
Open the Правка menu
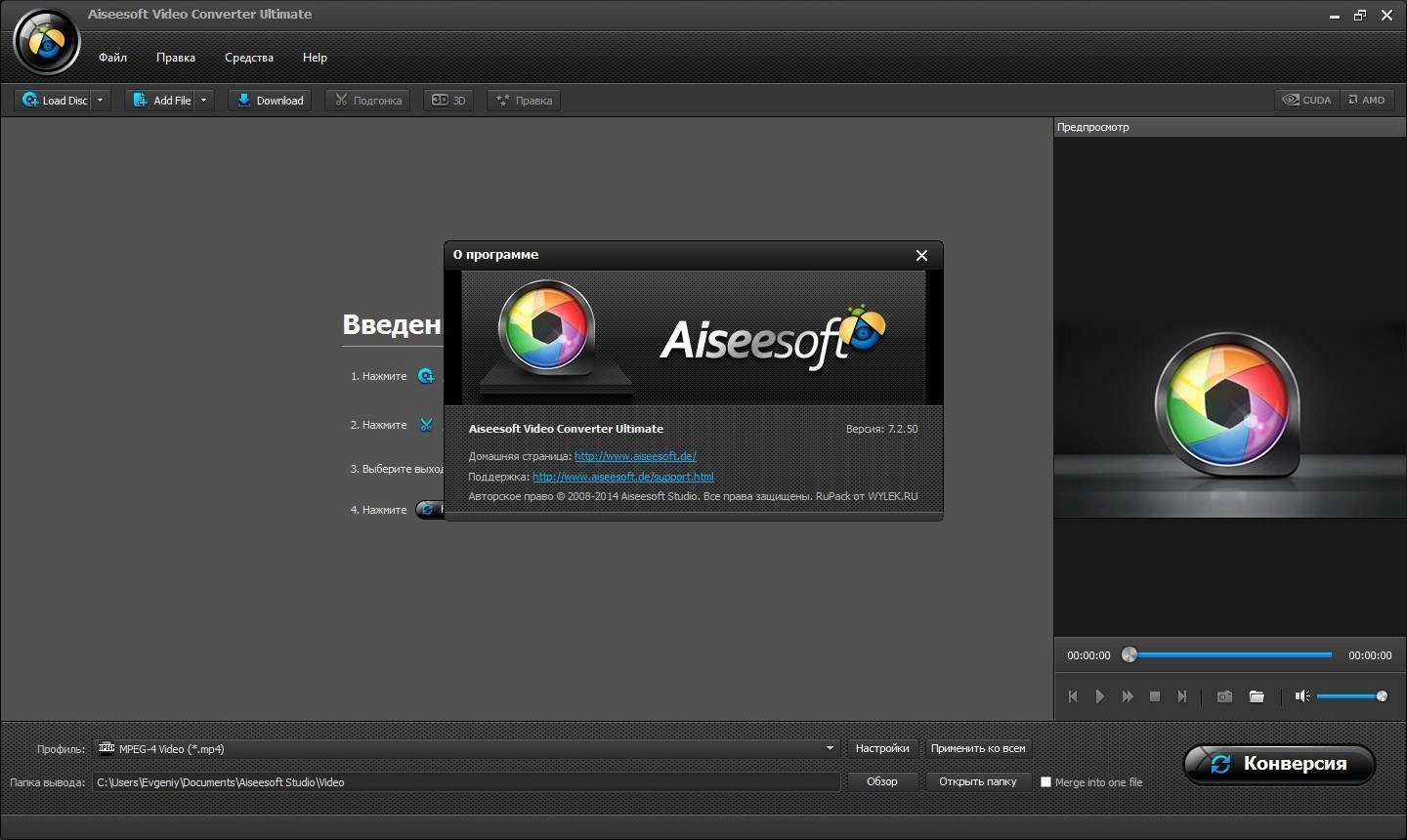pos(176,58)
